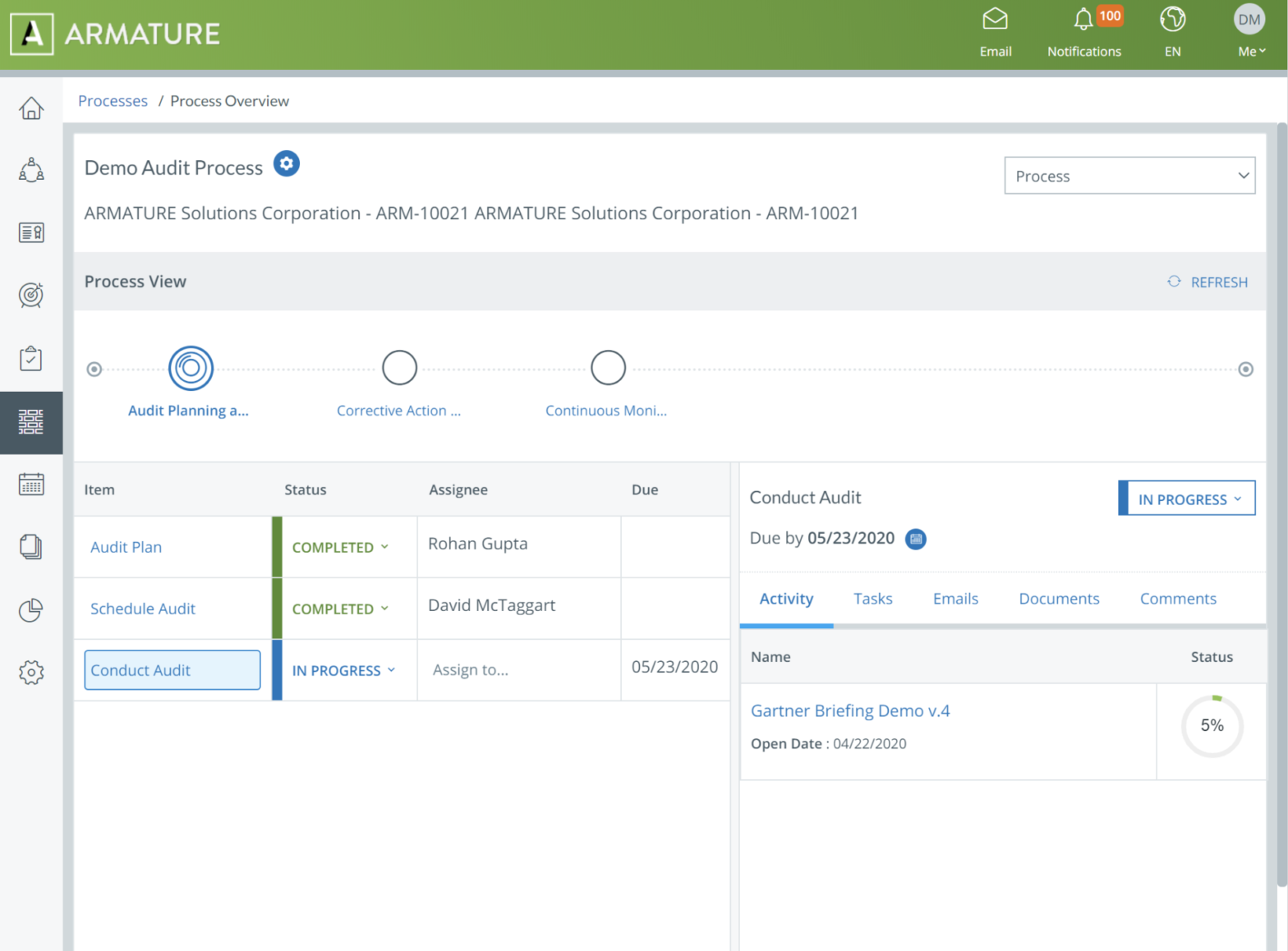Viewport: 1288px width, 951px height.
Task: Open IN PROGRESS dropdown in Conduct Audit panel
Action: (x=1188, y=499)
